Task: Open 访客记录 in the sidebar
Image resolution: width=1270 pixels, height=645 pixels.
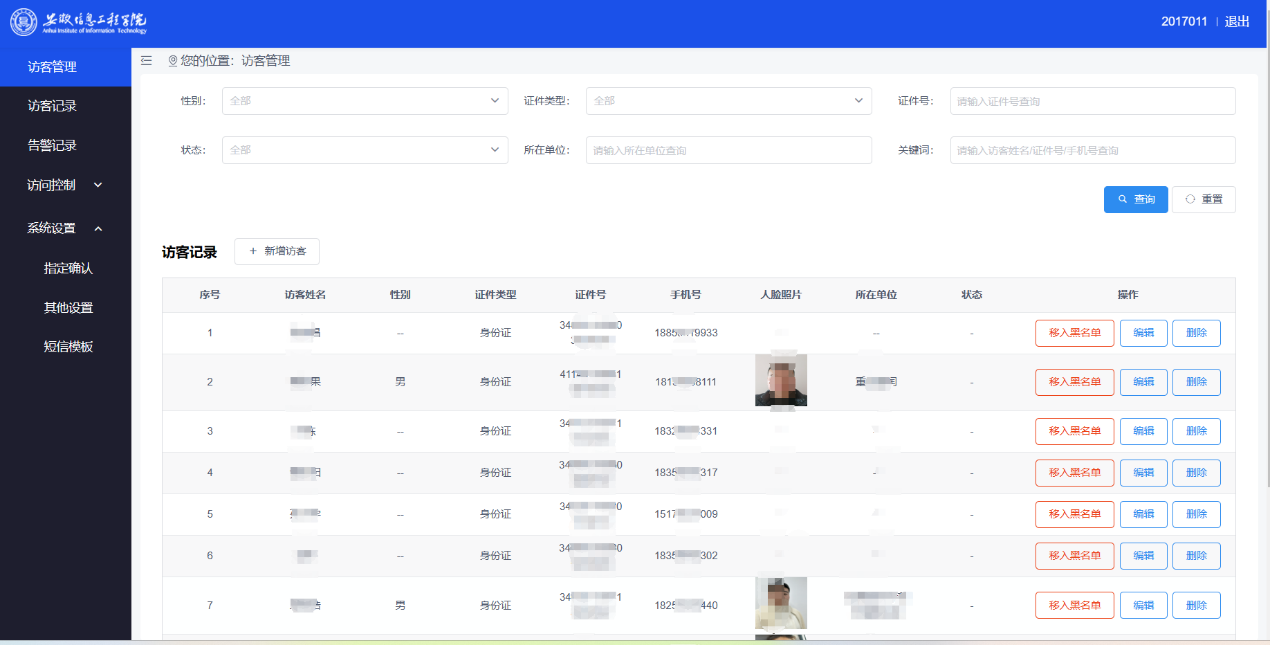Action: pos(52,106)
